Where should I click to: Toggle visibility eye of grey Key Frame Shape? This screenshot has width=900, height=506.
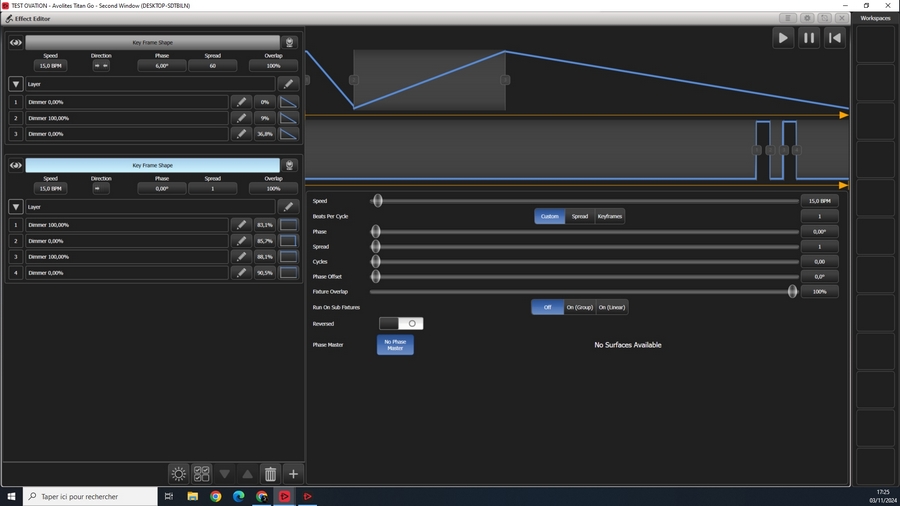[15, 42]
